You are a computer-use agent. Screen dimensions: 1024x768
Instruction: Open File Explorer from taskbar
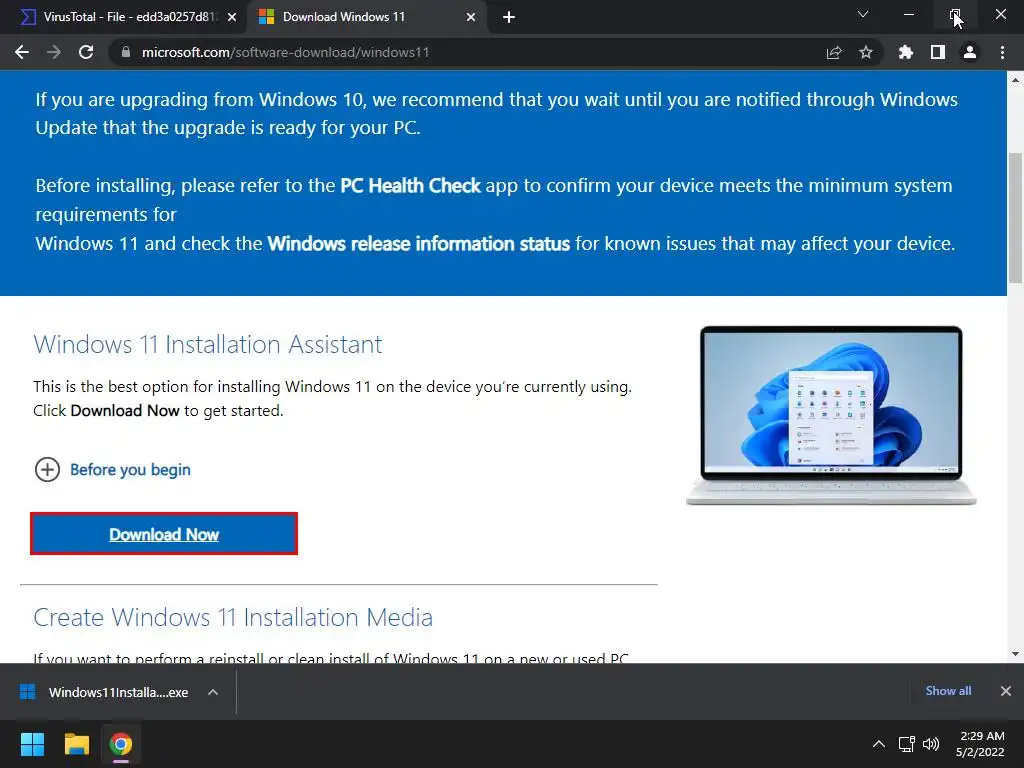pos(76,744)
